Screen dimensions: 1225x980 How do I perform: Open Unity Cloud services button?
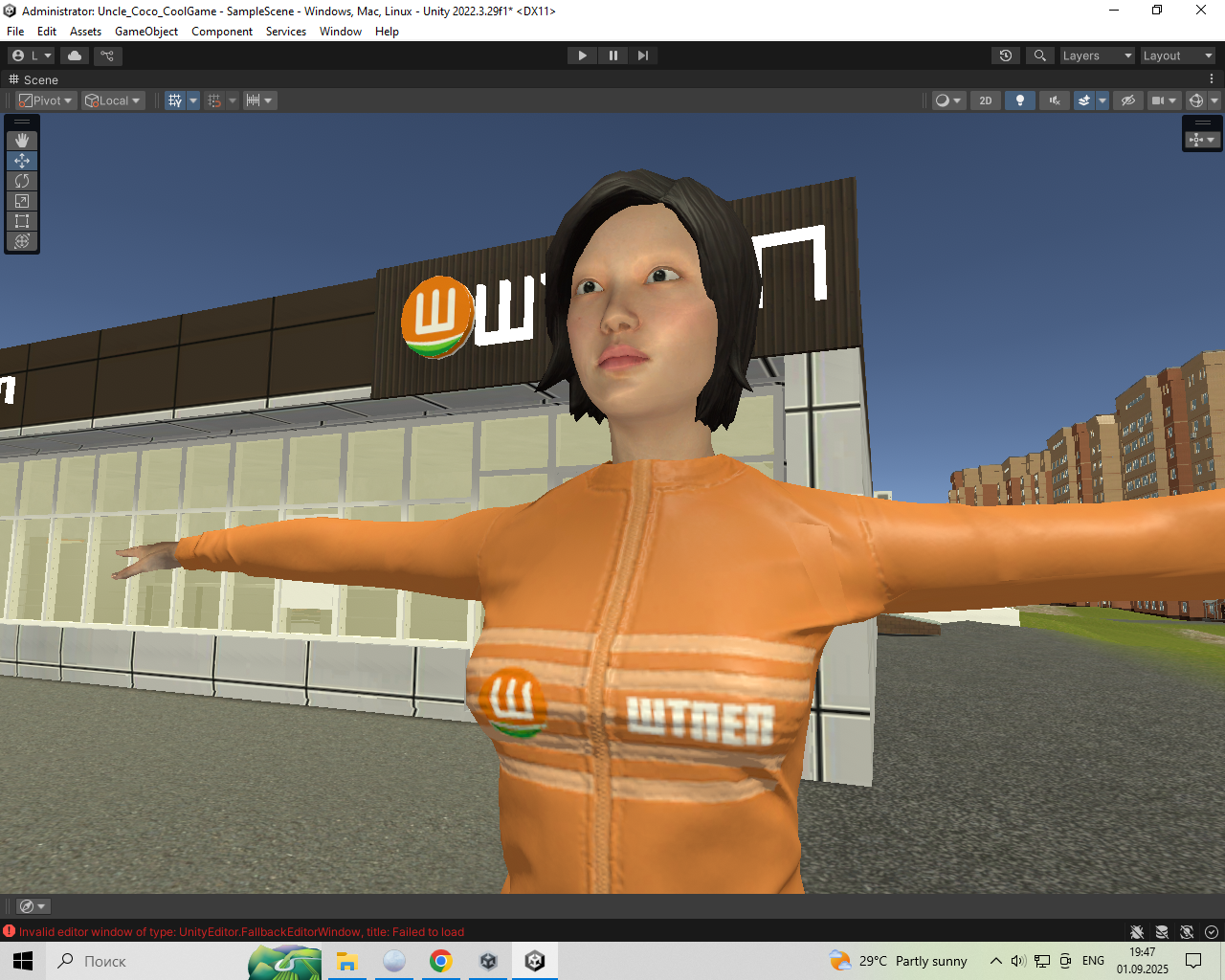75,56
